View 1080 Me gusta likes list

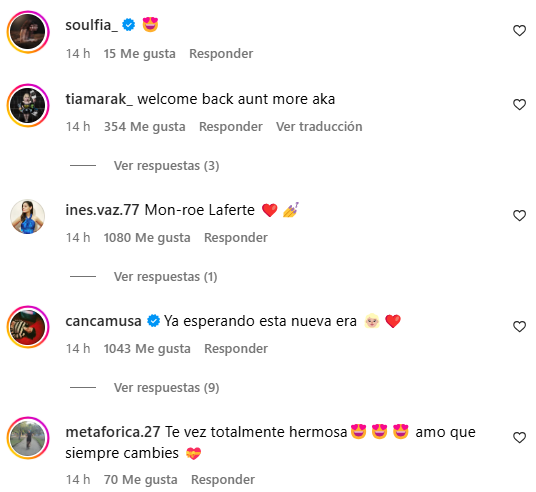147,238
